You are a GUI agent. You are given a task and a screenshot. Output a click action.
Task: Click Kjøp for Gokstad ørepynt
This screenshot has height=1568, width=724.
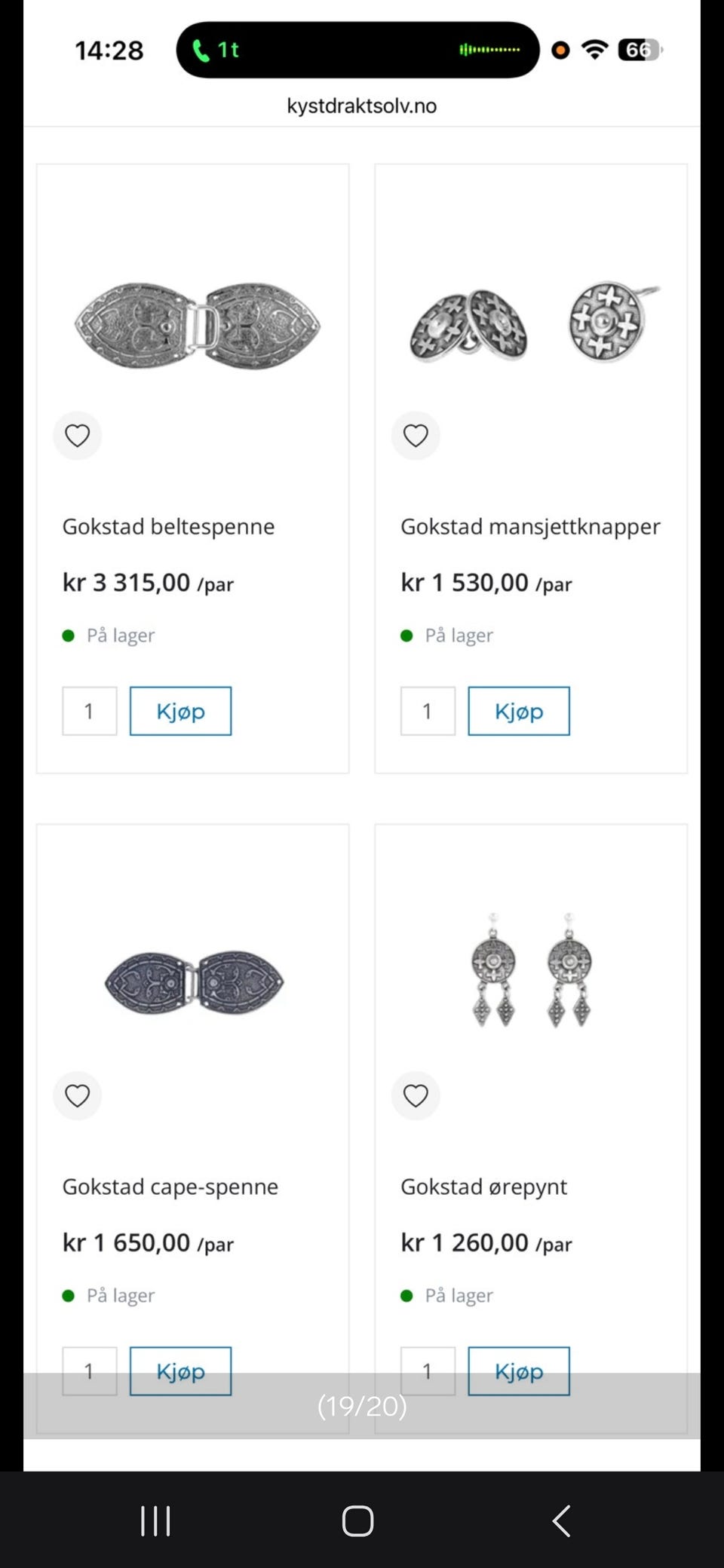coord(519,1371)
